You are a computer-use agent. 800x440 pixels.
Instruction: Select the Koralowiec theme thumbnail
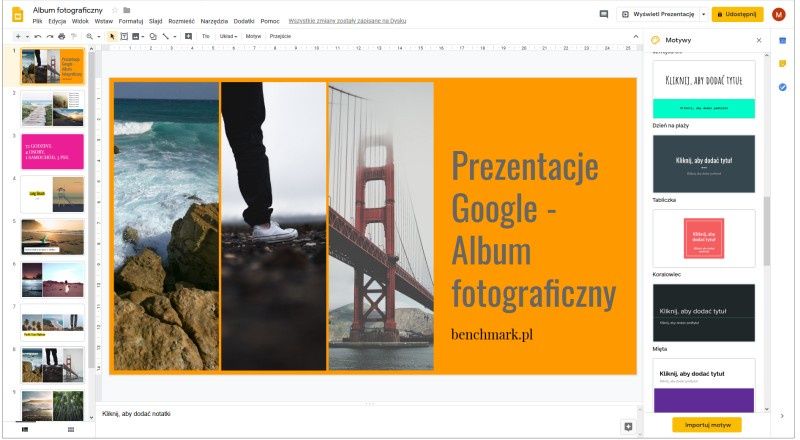[x=704, y=238]
